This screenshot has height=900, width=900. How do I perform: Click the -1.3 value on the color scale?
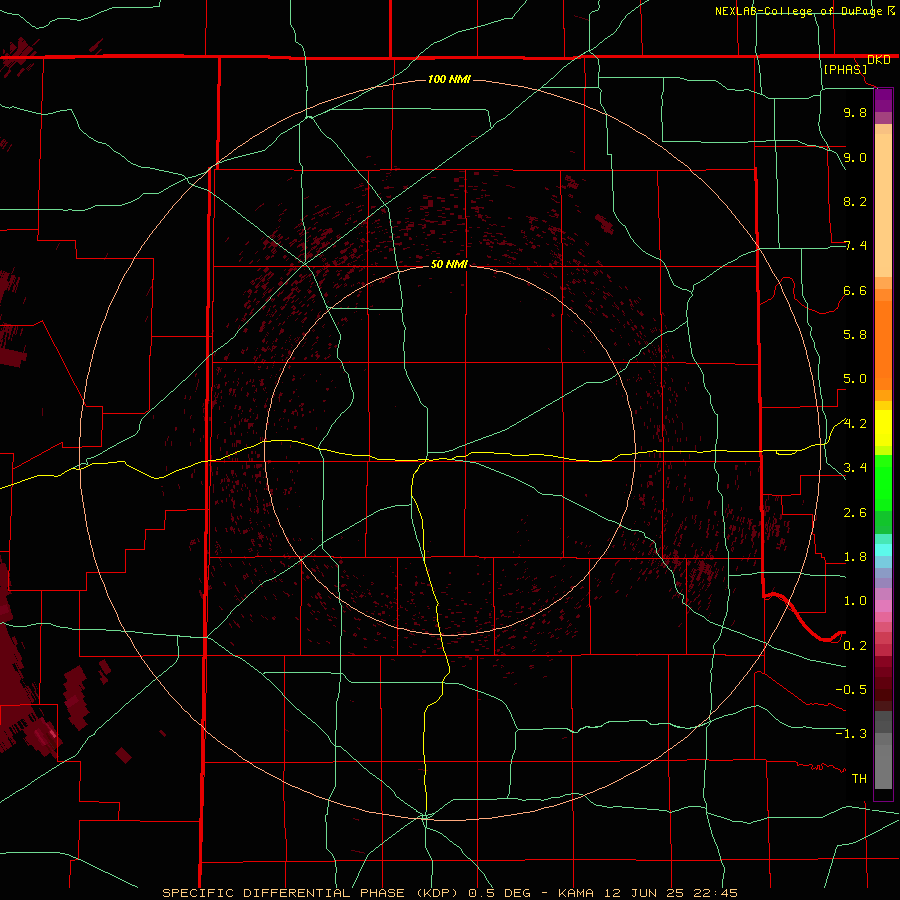point(851,734)
